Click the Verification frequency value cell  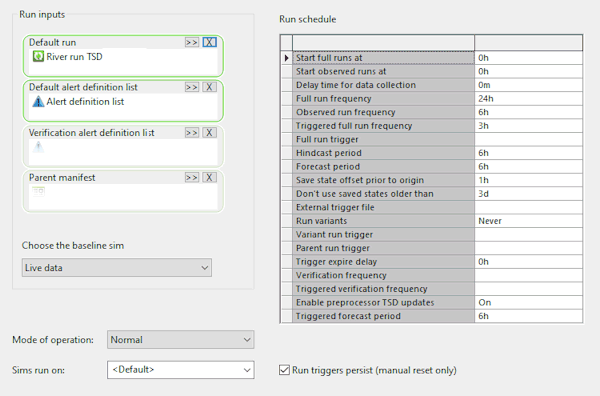[x=528, y=275]
